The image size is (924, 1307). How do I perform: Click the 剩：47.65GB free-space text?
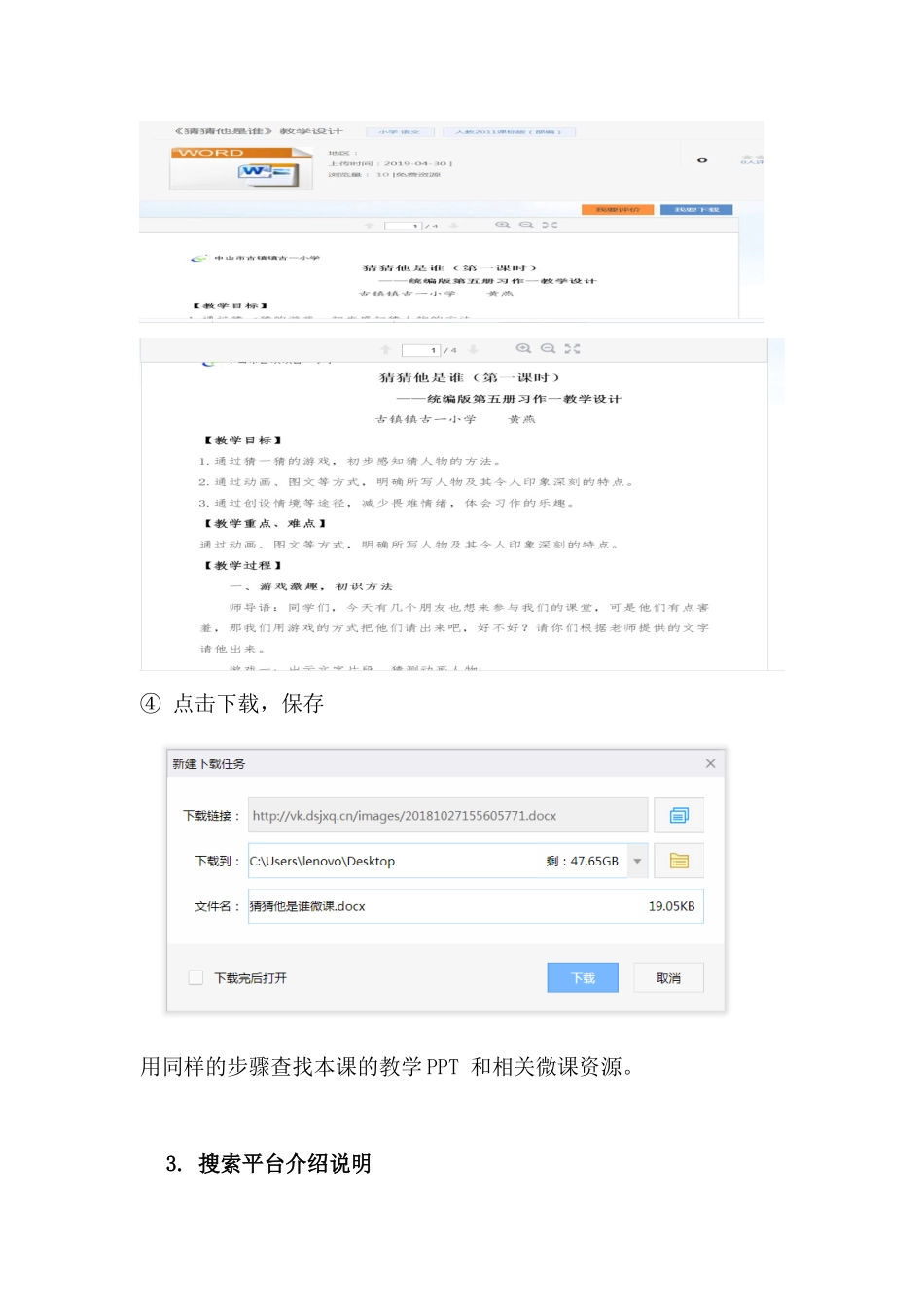click(x=582, y=861)
